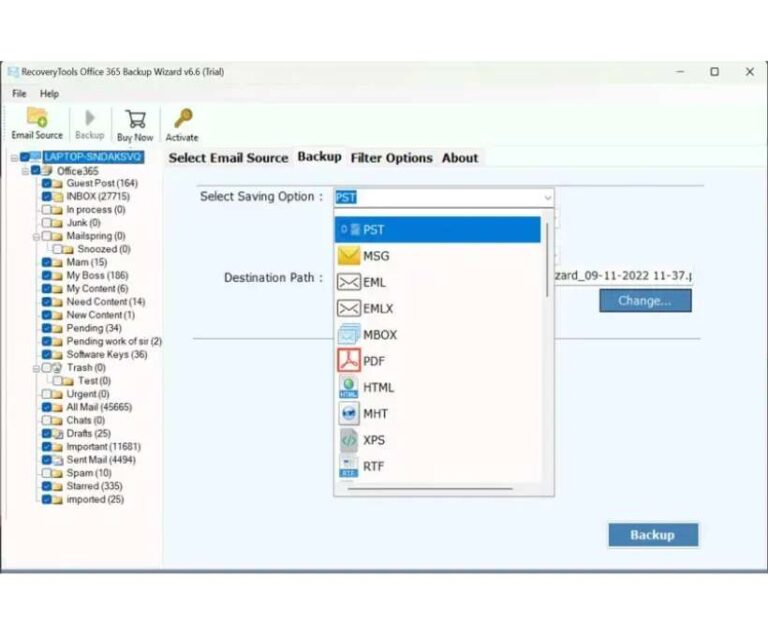This screenshot has height=637, width=768.
Task: Click the Change... destination button
Action: click(645, 301)
